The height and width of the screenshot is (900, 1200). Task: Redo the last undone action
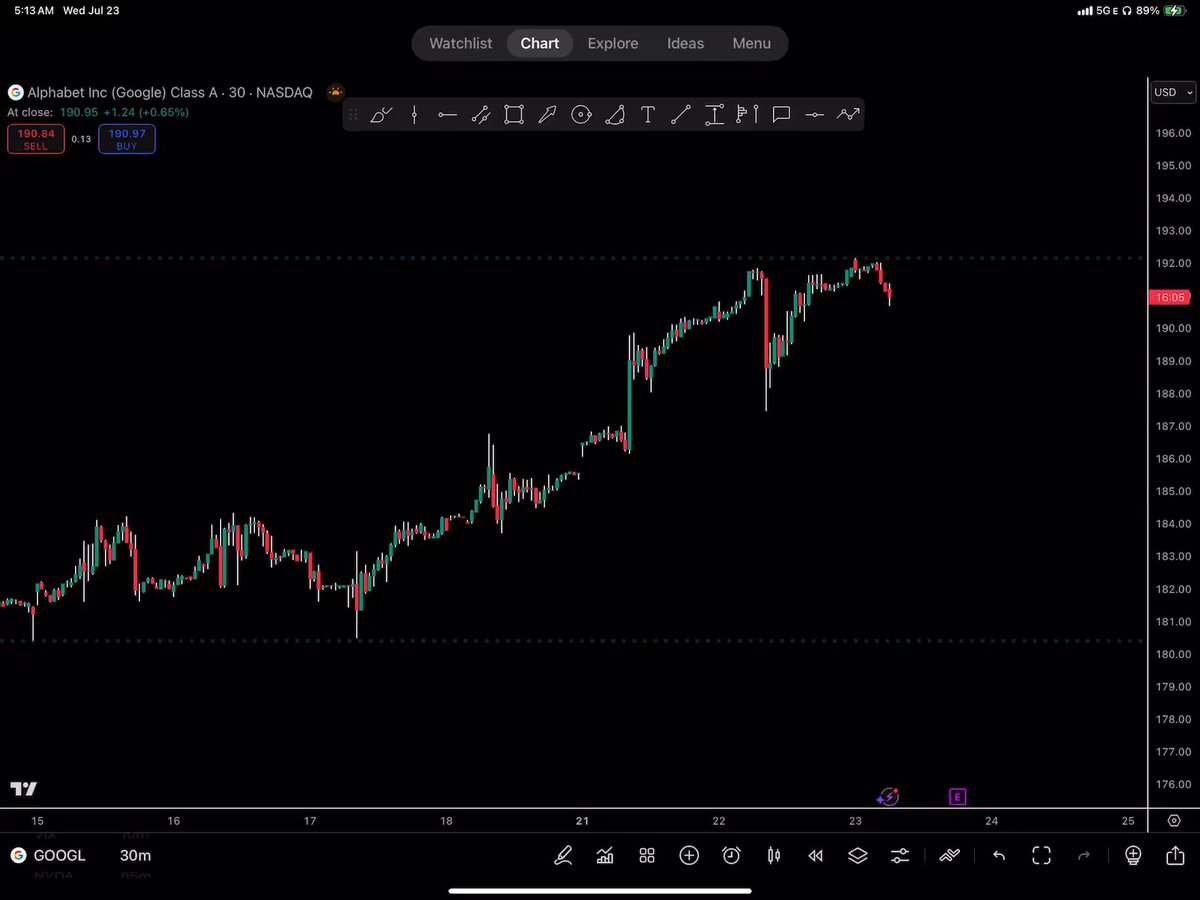pos(1084,856)
